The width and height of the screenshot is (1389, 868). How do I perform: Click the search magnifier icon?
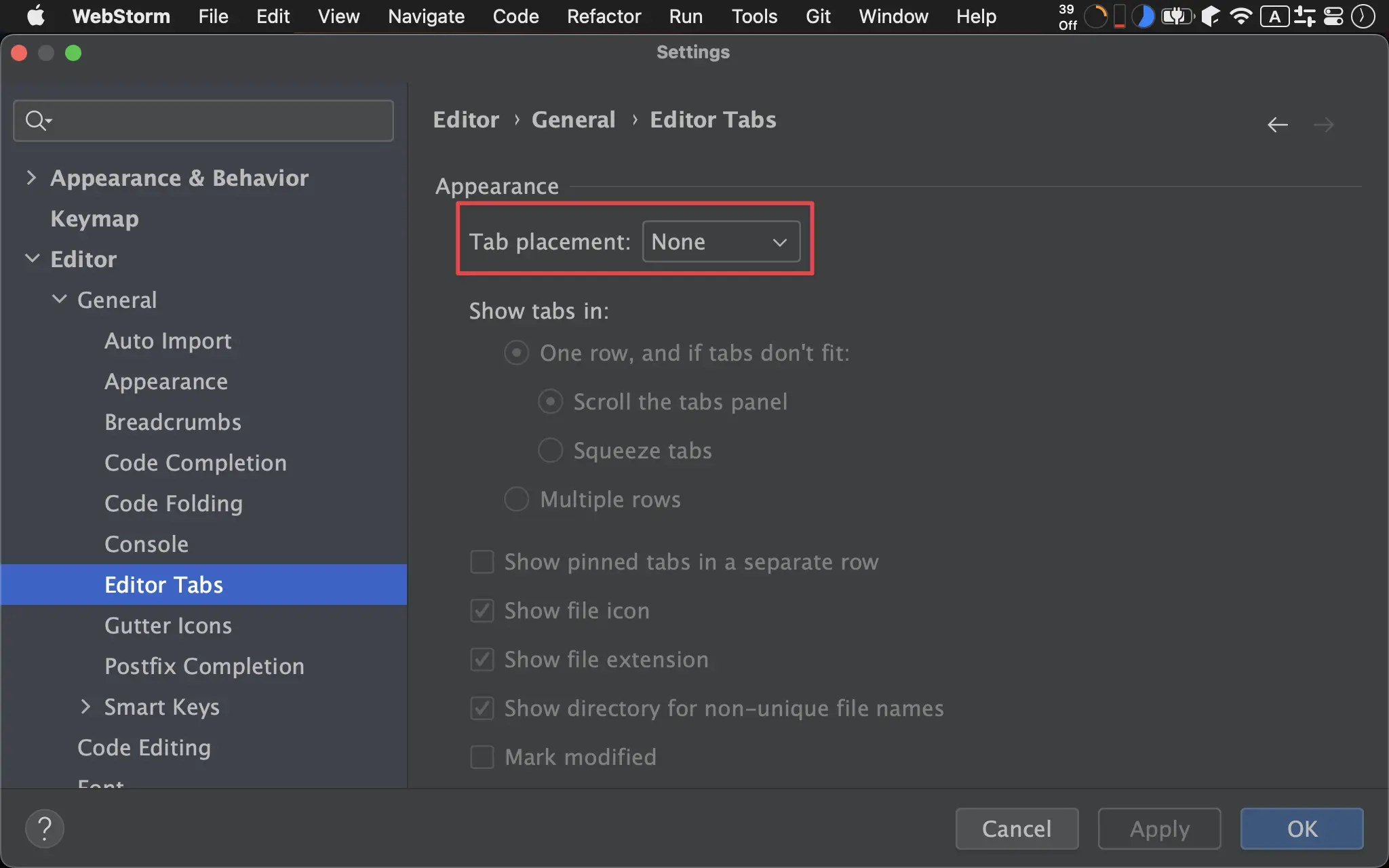pos(36,121)
